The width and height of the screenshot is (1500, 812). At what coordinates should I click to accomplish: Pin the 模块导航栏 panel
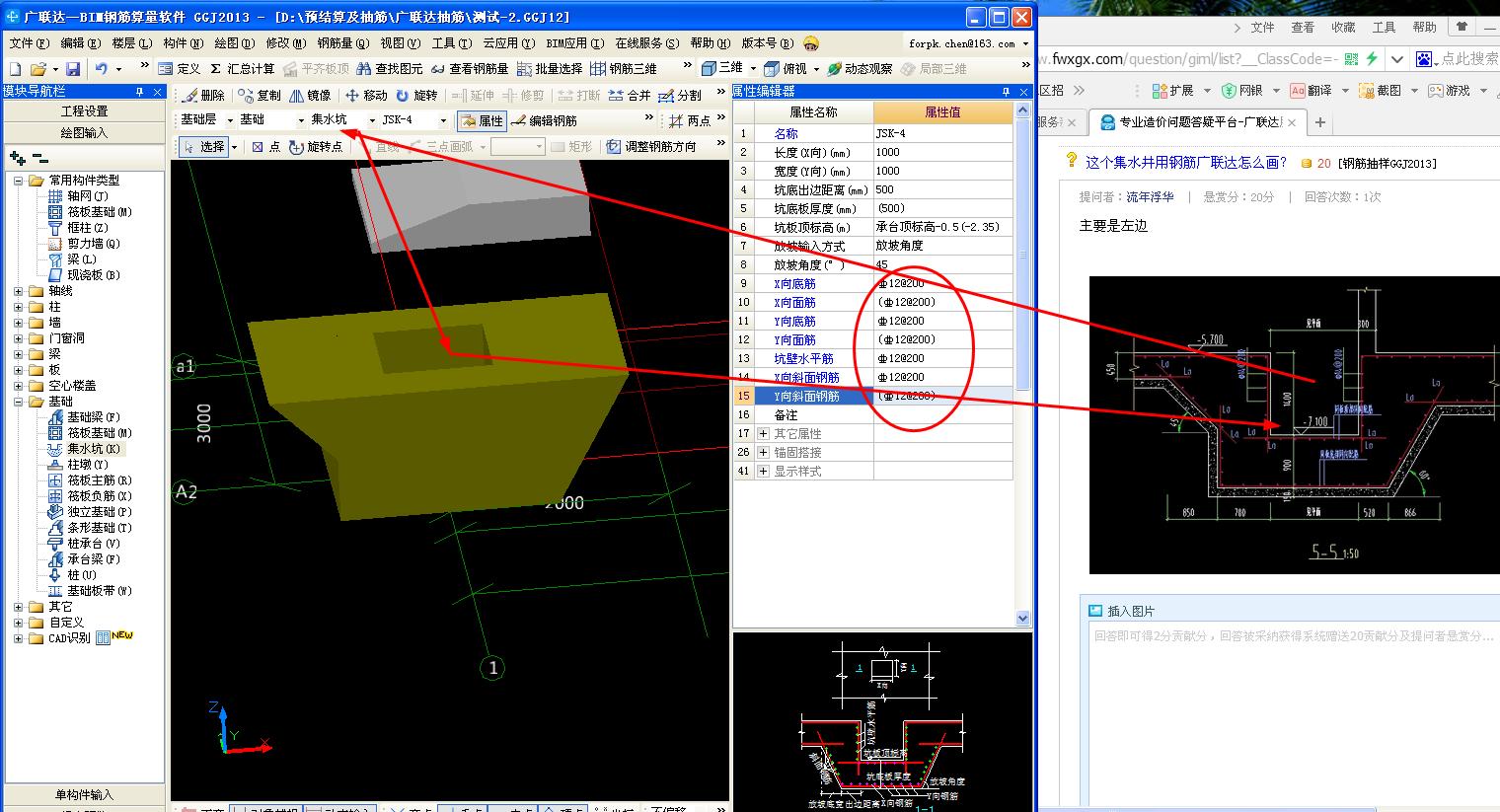(x=139, y=91)
